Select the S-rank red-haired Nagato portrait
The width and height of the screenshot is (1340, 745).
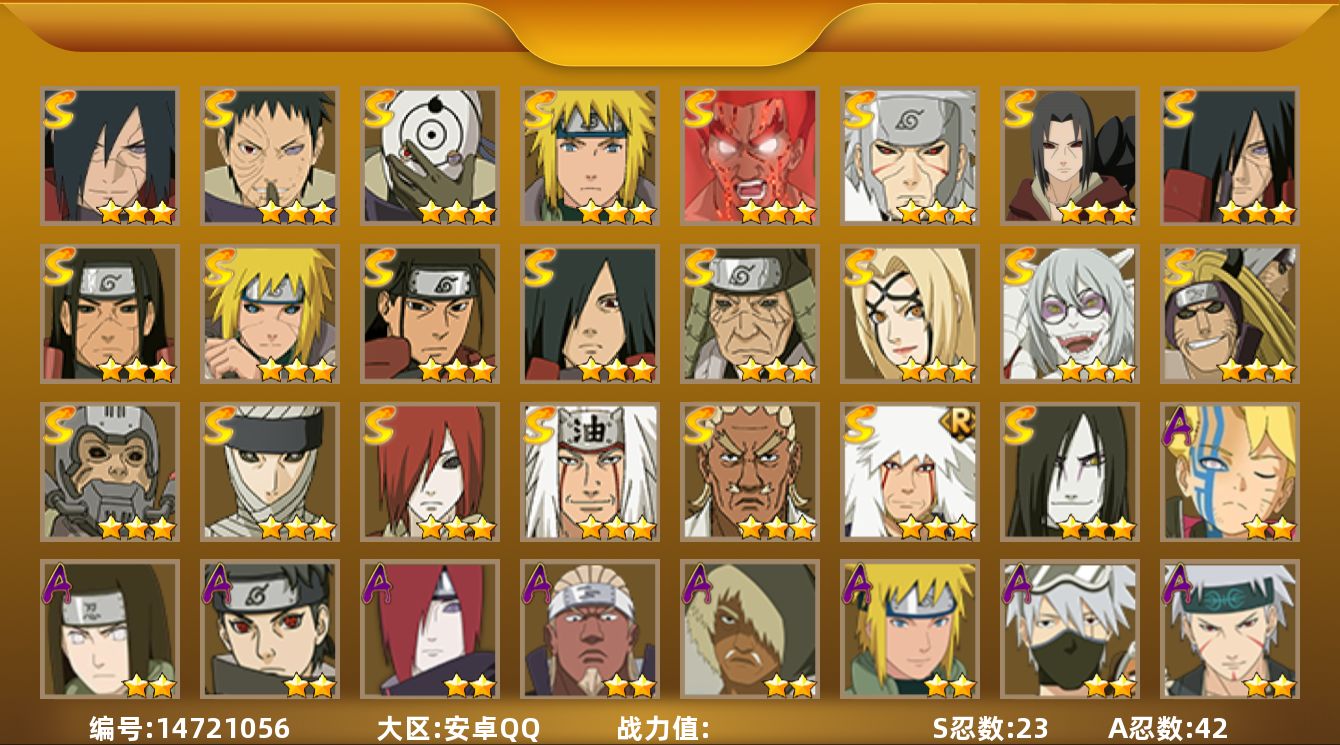tap(430, 471)
